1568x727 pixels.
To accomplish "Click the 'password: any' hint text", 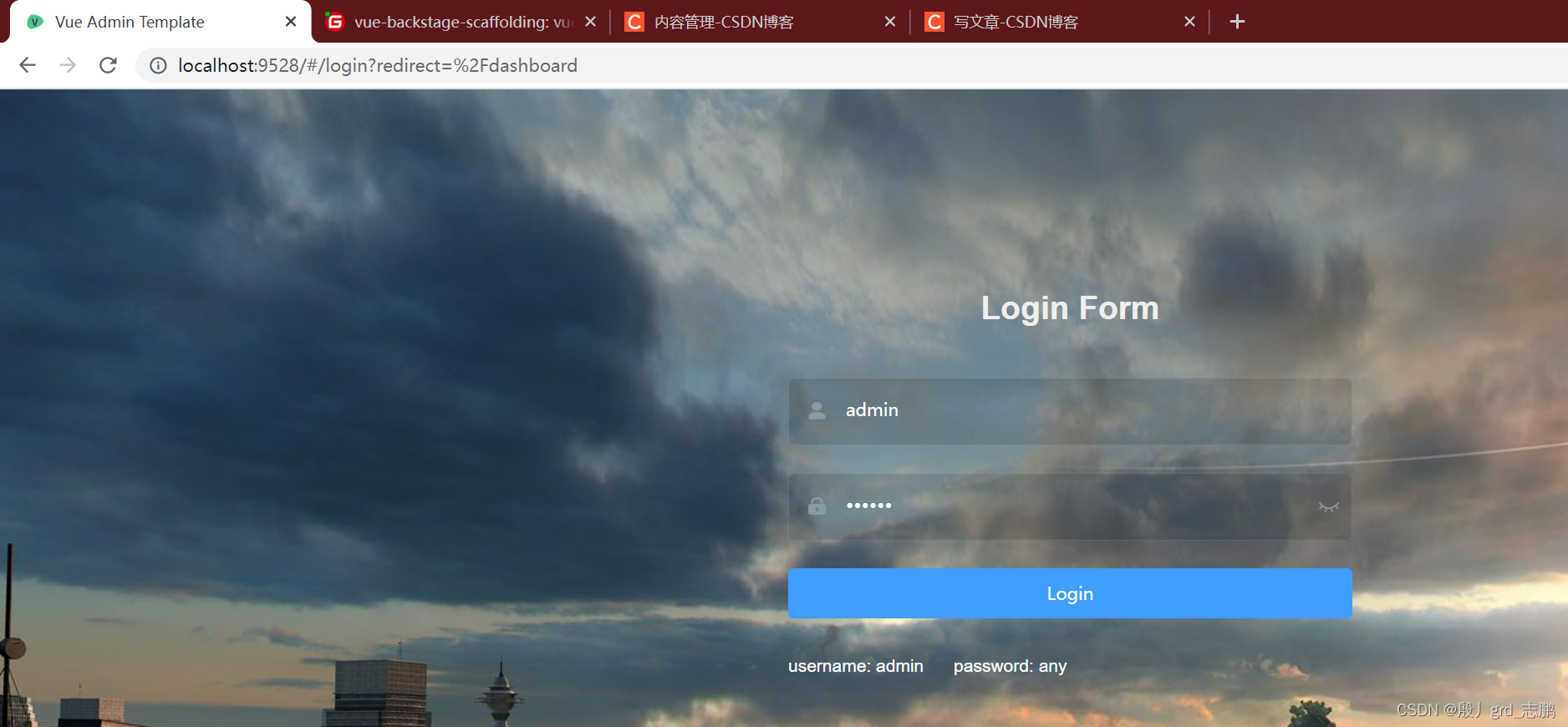I will 1010,666.
